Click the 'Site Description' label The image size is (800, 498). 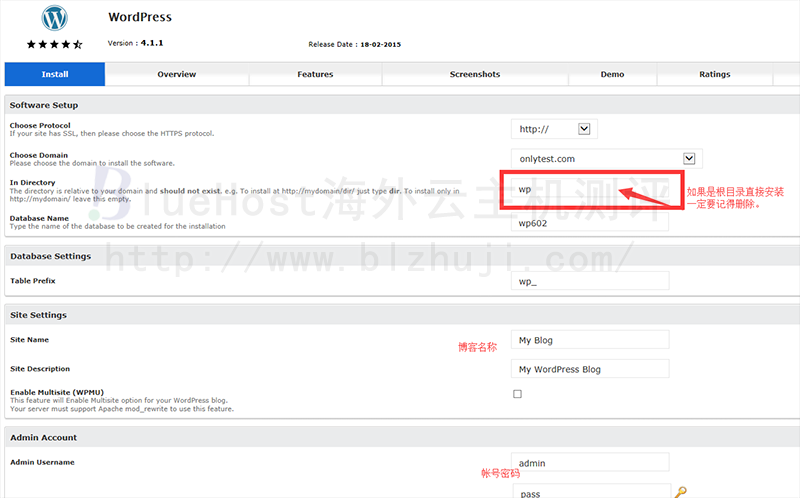coord(40,368)
